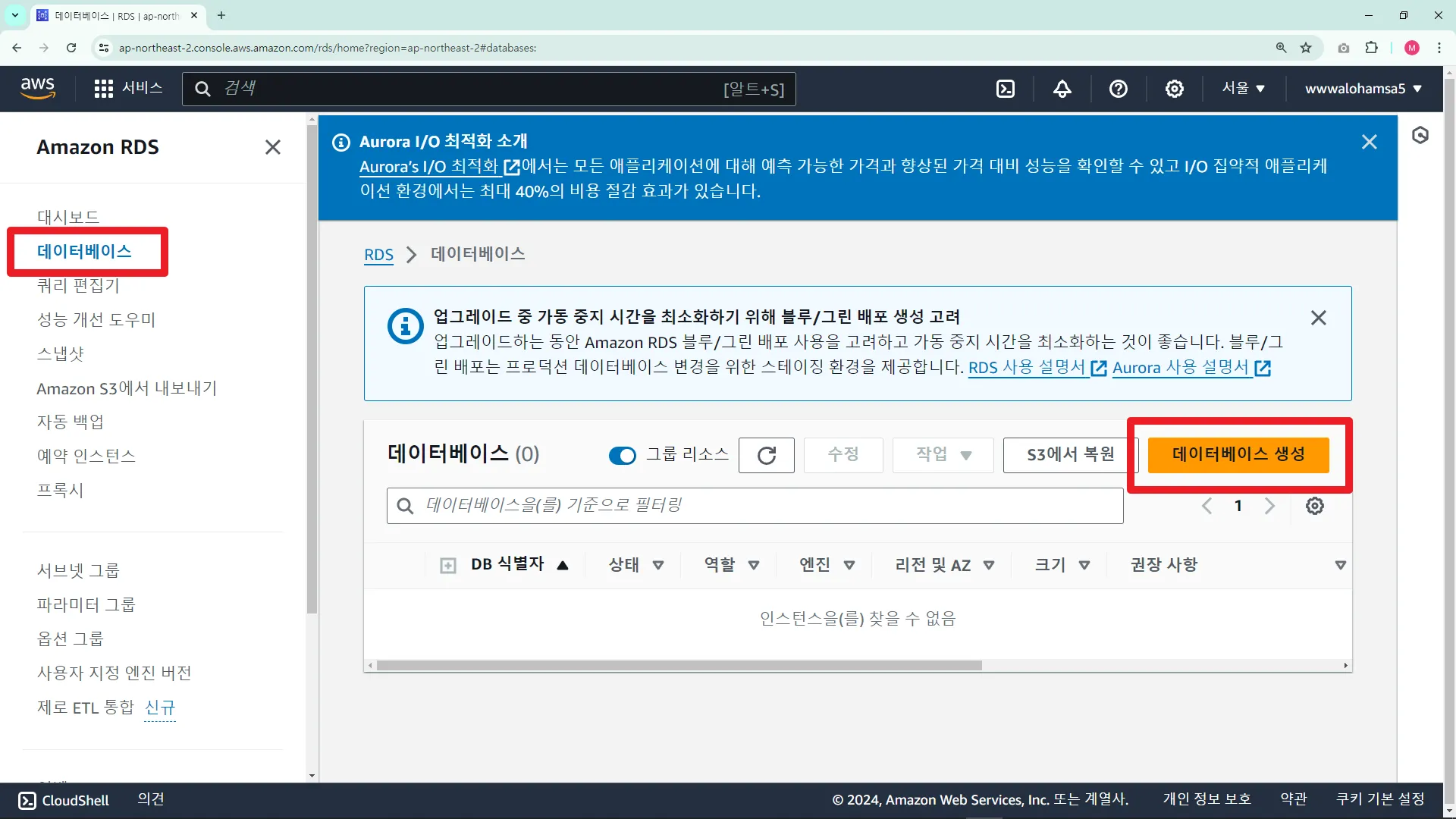This screenshot has width=1456, height=819.
Task: Toggle the 그룹 리소스 switch off
Action: point(623,455)
